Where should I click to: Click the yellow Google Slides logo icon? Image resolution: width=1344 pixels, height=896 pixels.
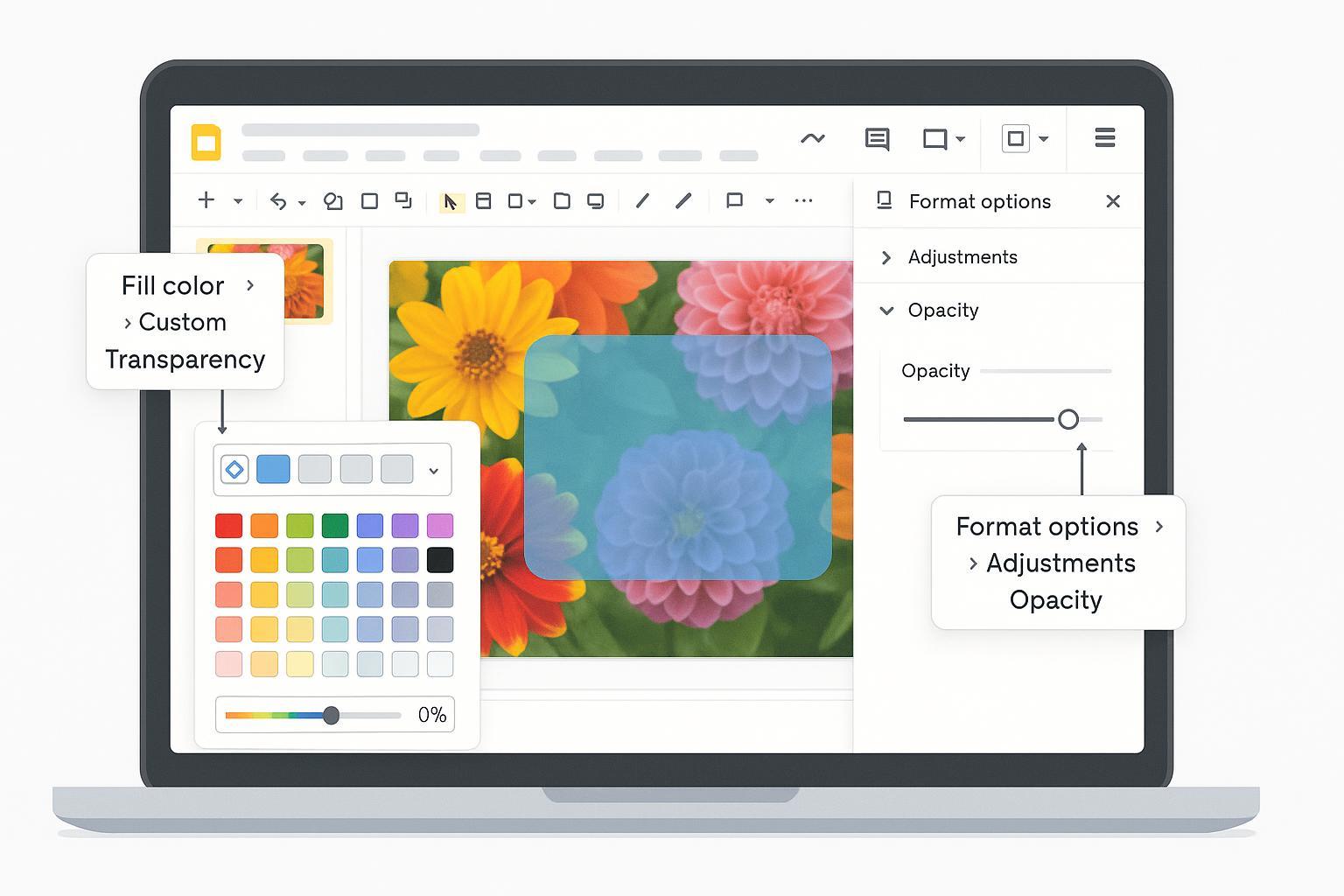coord(206,143)
